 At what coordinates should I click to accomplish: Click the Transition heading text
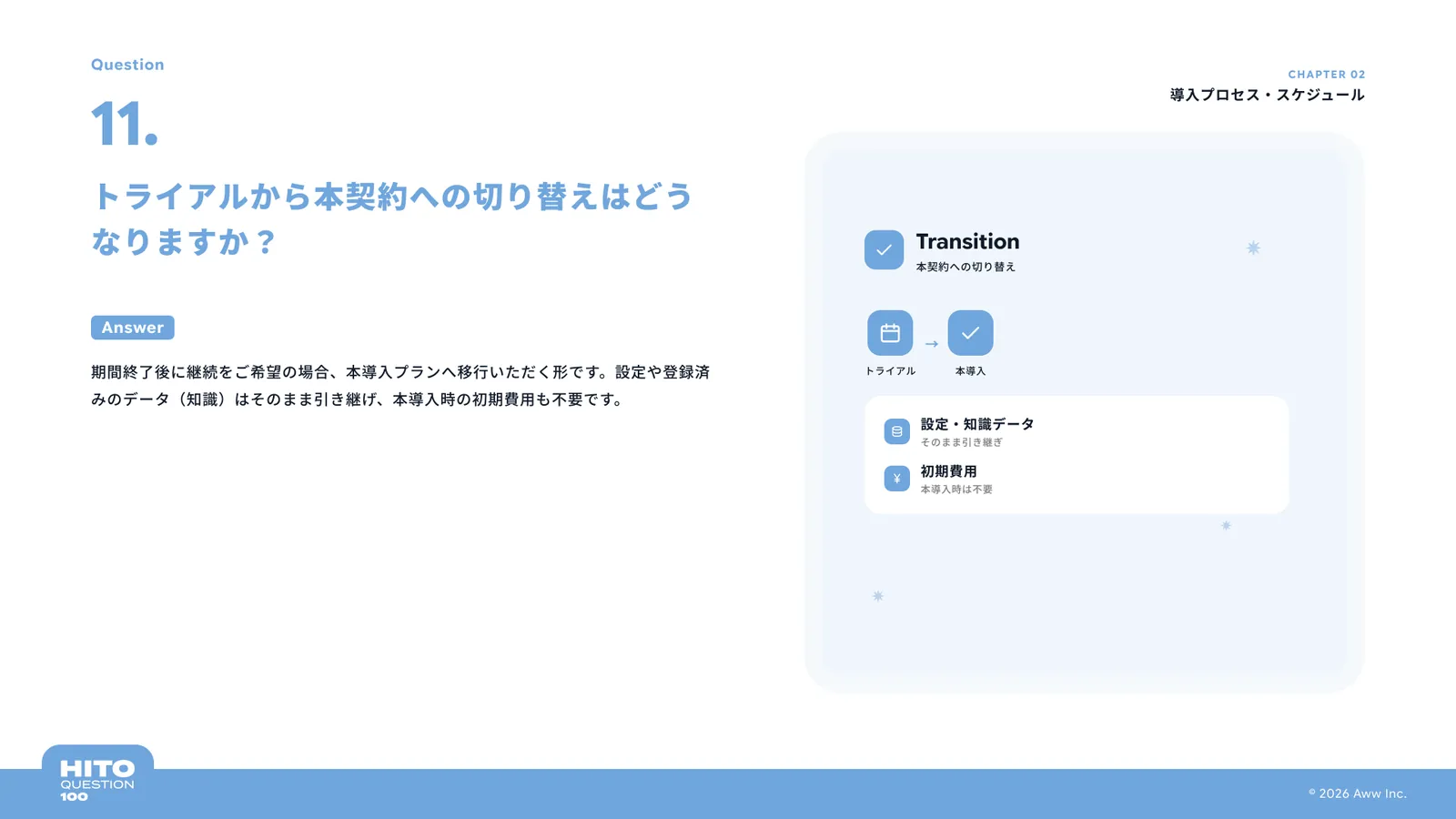coord(967,241)
